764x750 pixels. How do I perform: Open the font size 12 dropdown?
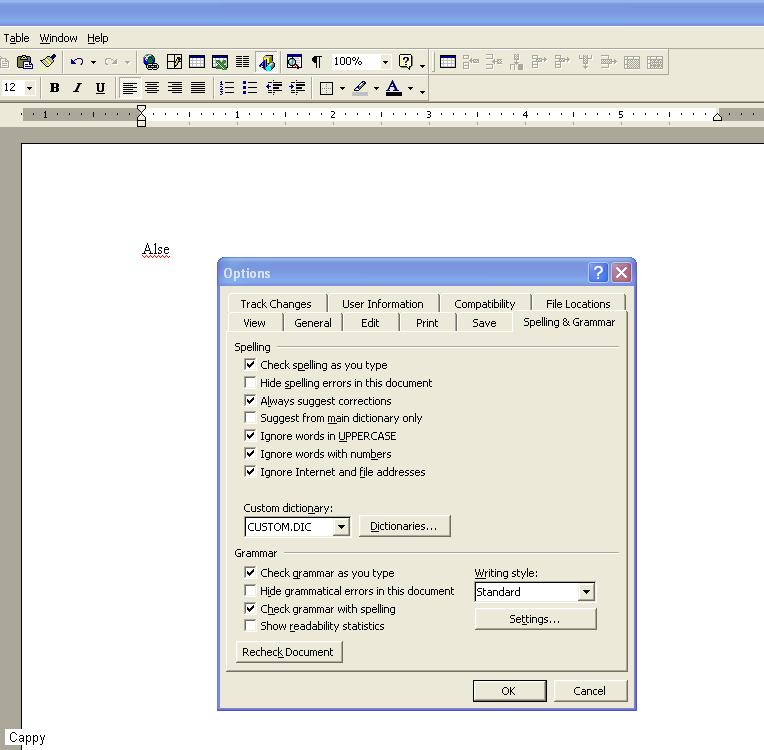(30, 88)
